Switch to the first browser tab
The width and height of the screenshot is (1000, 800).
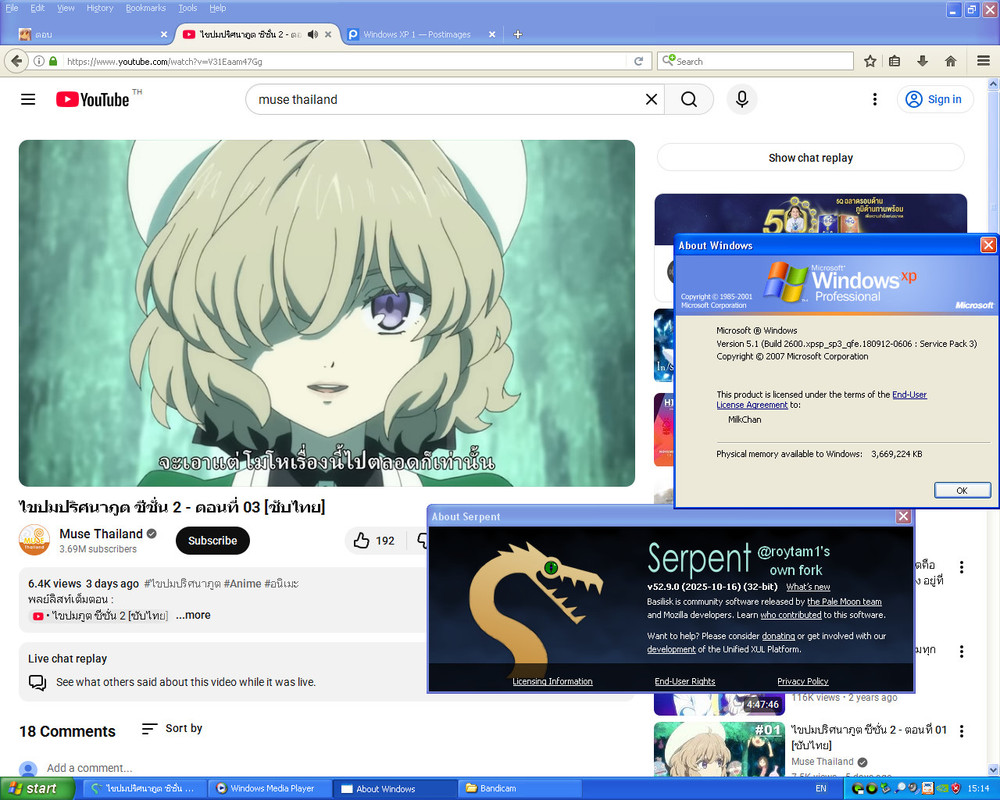93,34
